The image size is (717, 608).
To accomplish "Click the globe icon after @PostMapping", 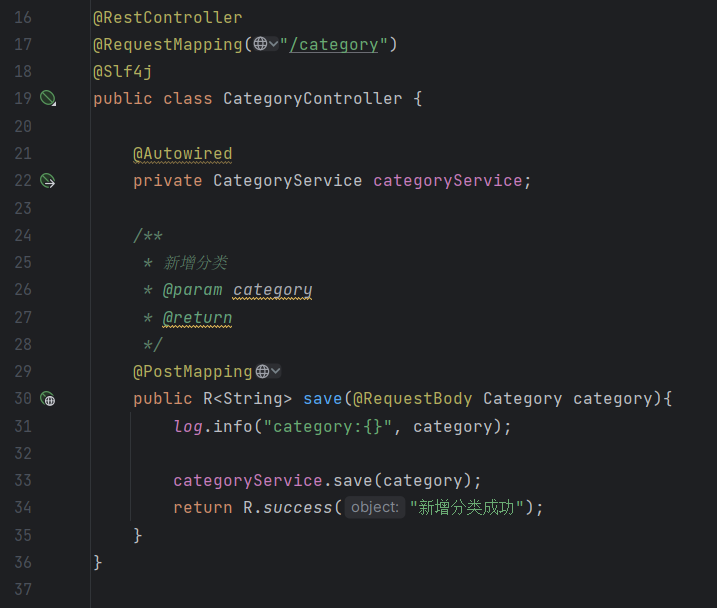I will [x=262, y=371].
